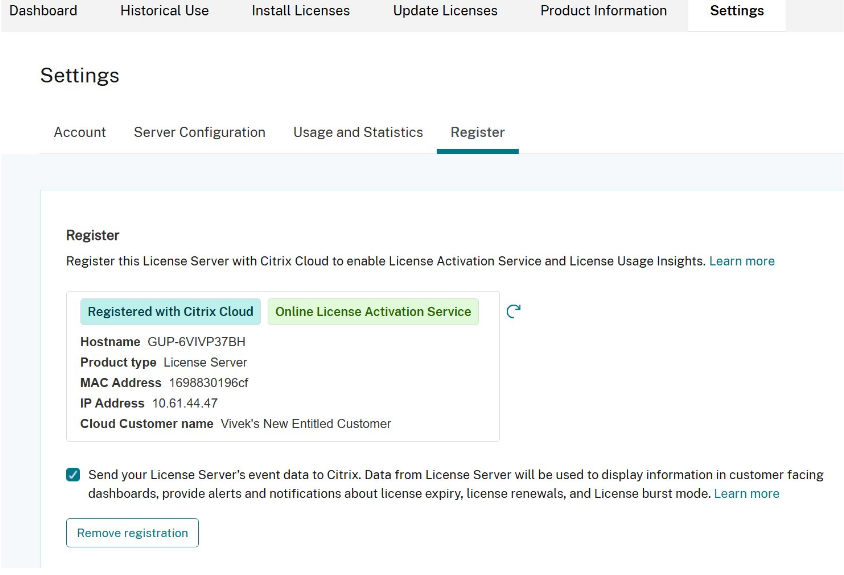Open the Account settings sub-tab
The height and width of the screenshot is (575, 844).
pyautogui.click(x=80, y=132)
